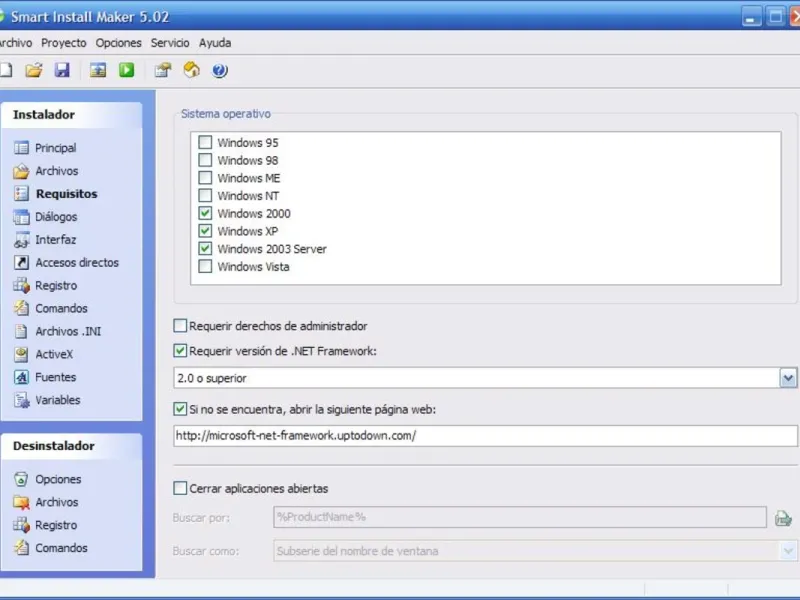Toggle the 'Si no se encuentra' web page checkbox
The width and height of the screenshot is (800, 600).
pos(180,409)
